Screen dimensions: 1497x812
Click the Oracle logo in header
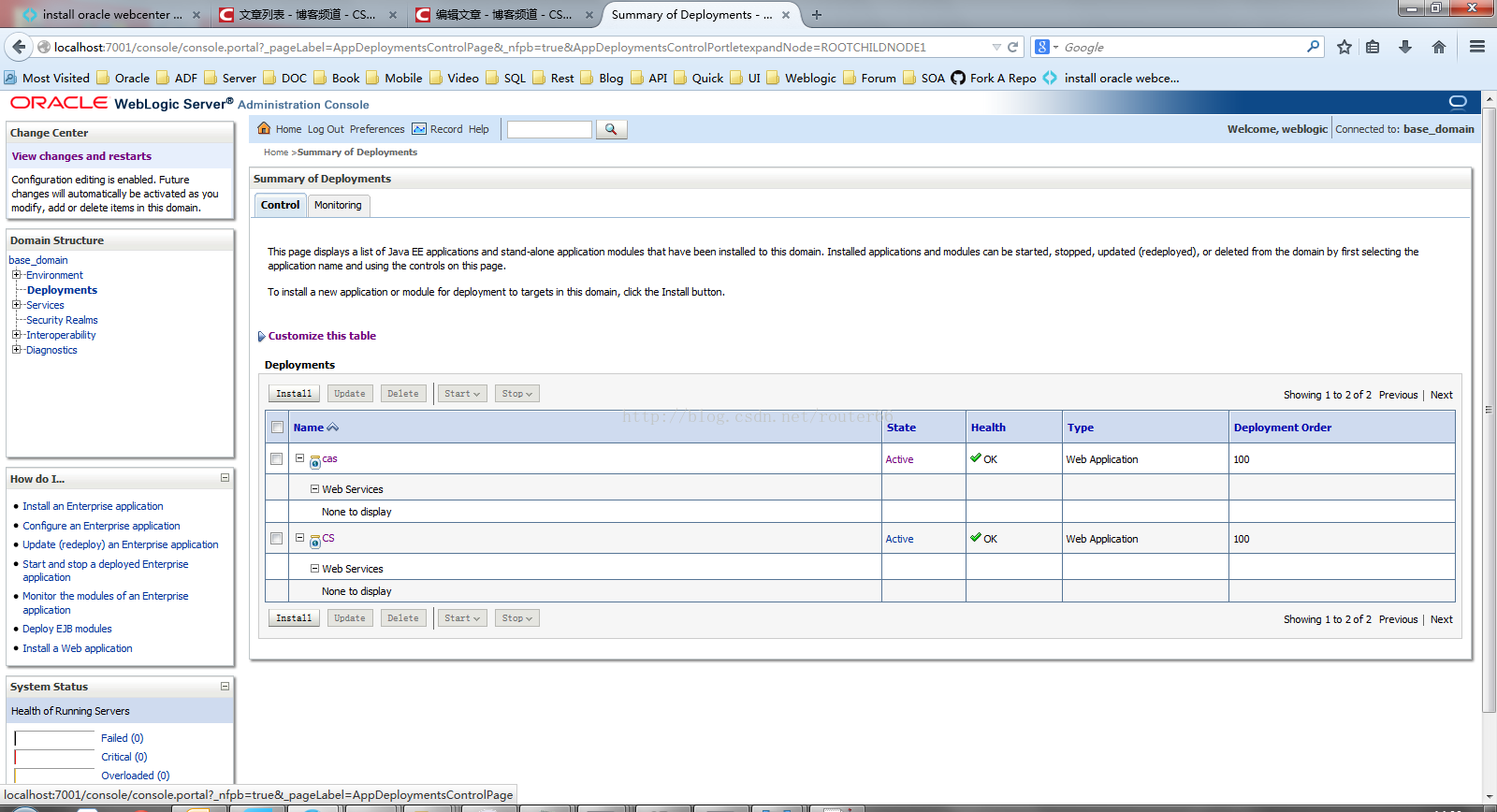pos(59,103)
